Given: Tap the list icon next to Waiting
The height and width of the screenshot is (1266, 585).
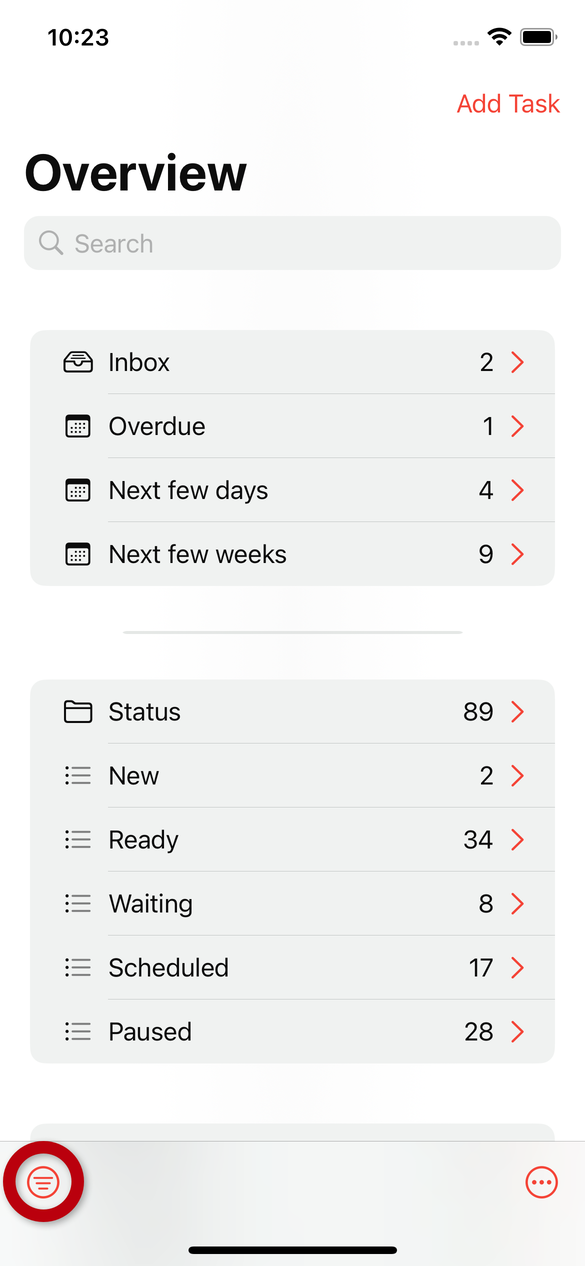Looking at the screenshot, I should click(x=78, y=903).
